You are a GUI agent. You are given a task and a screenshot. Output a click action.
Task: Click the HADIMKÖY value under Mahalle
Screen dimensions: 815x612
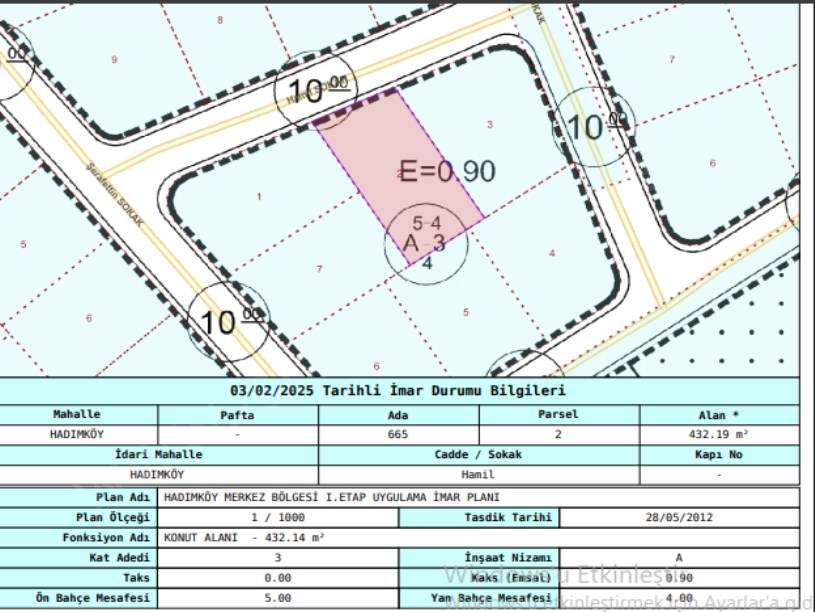pyautogui.click(x=77, y=435)
